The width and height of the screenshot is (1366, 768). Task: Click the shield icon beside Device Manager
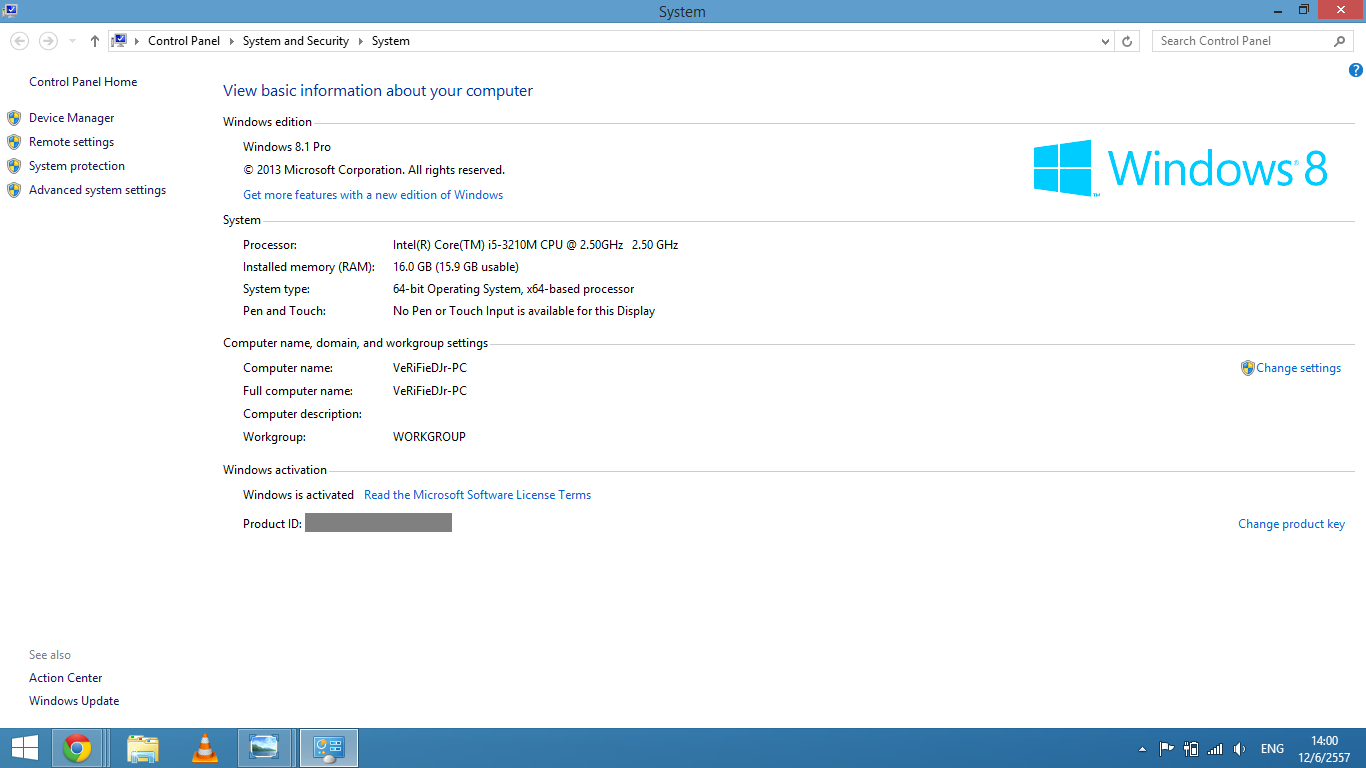click(14, 118)
